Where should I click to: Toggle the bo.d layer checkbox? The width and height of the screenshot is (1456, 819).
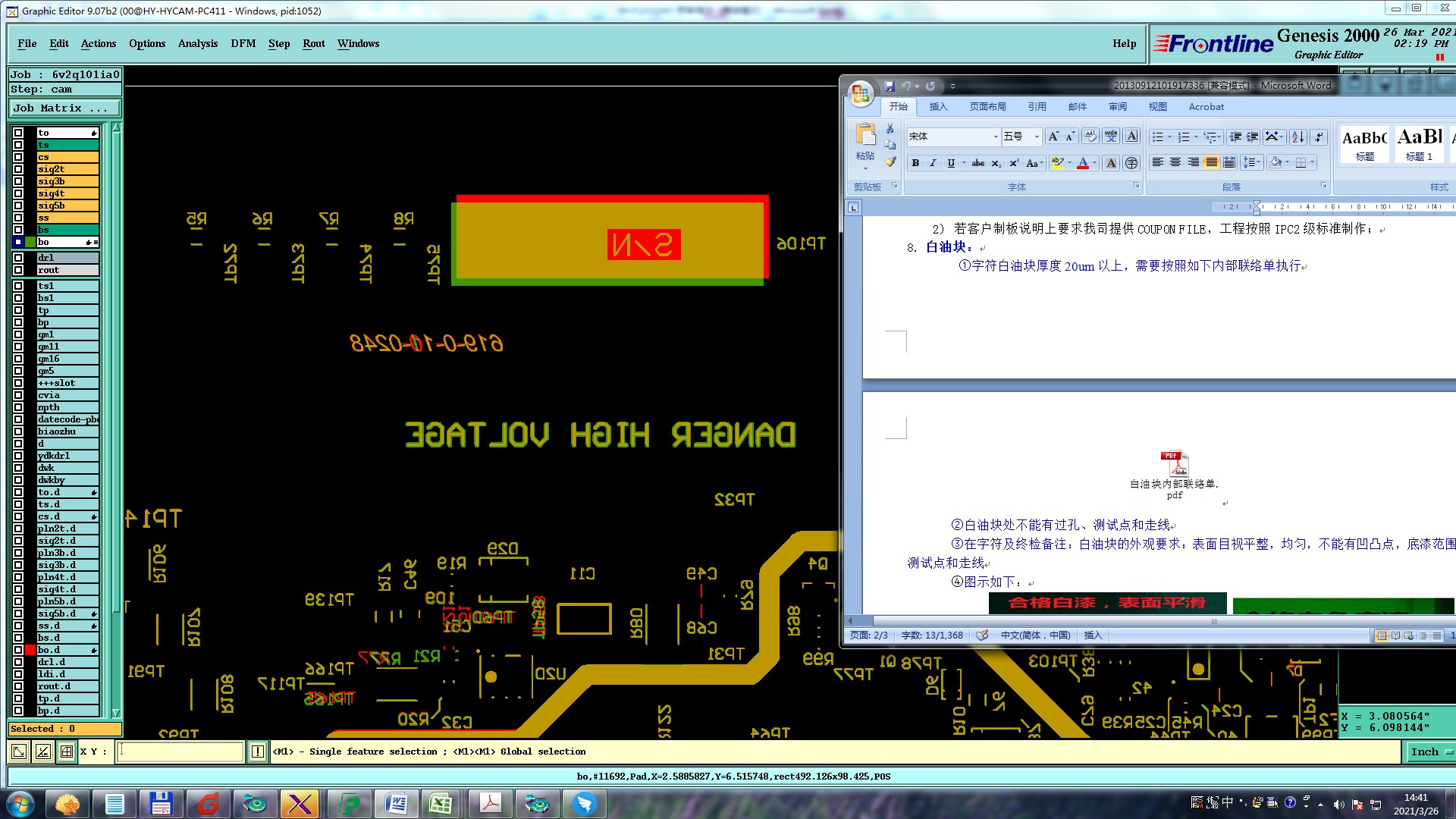[18, 650]
